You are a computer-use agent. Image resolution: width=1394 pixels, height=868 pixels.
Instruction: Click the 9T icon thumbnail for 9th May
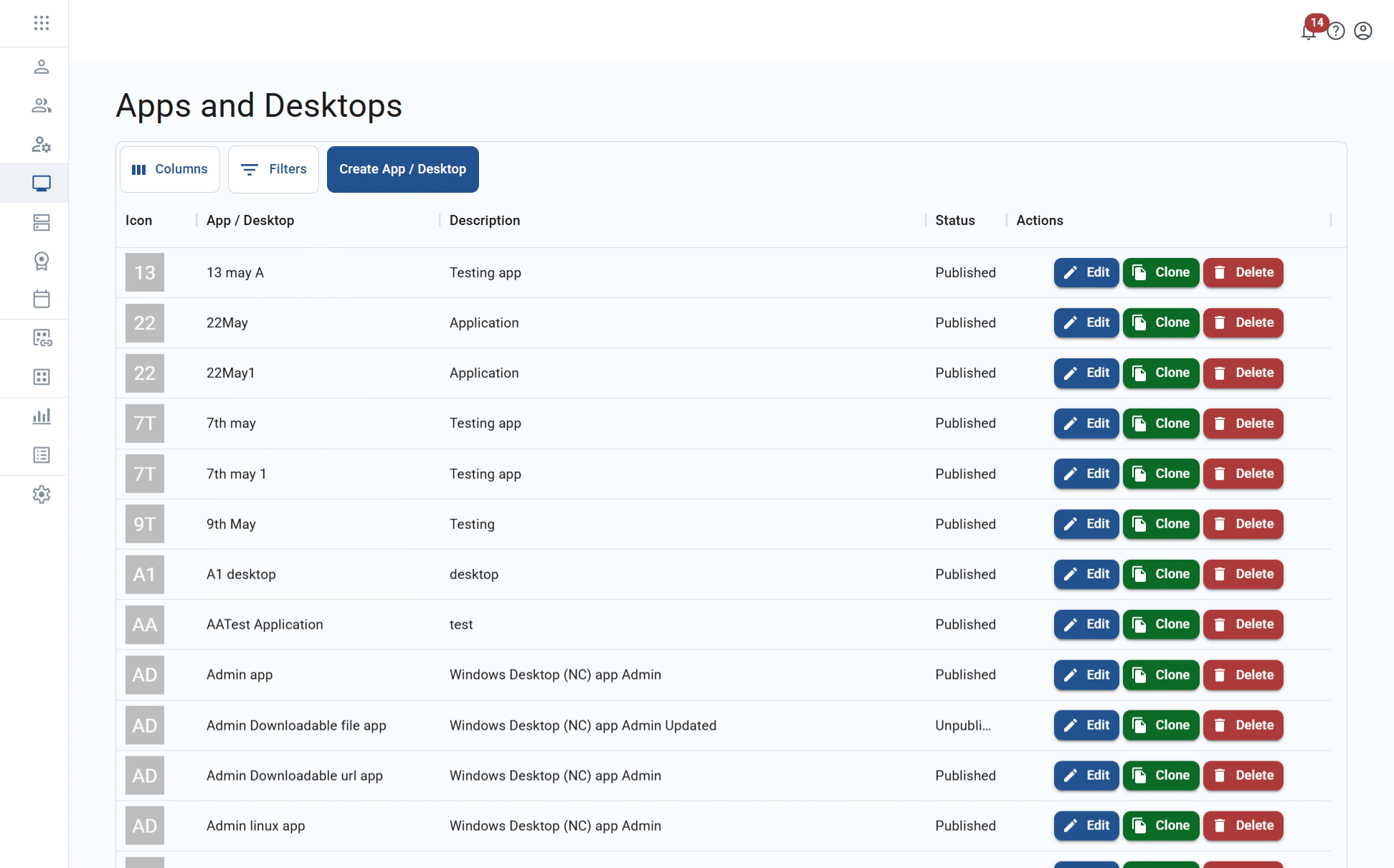tap(145, 524)
